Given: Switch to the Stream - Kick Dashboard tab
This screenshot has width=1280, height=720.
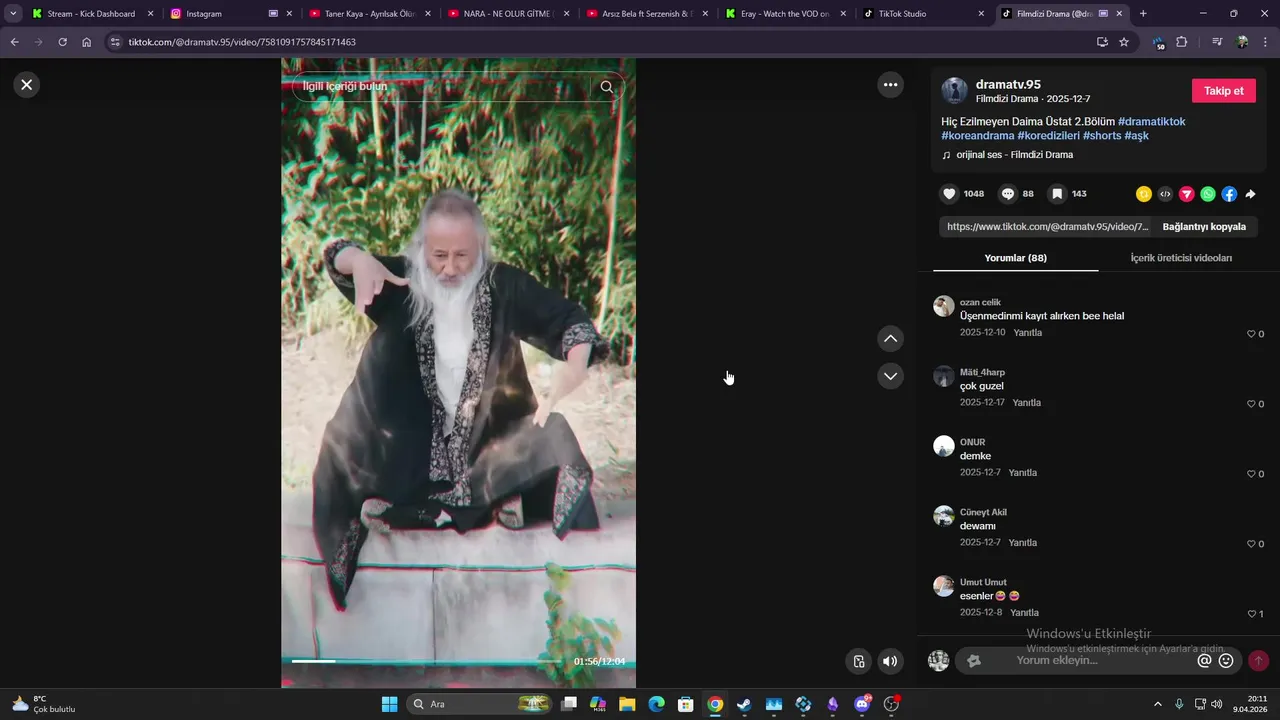Looking at the screenshot, I should (x=92, y=14).
